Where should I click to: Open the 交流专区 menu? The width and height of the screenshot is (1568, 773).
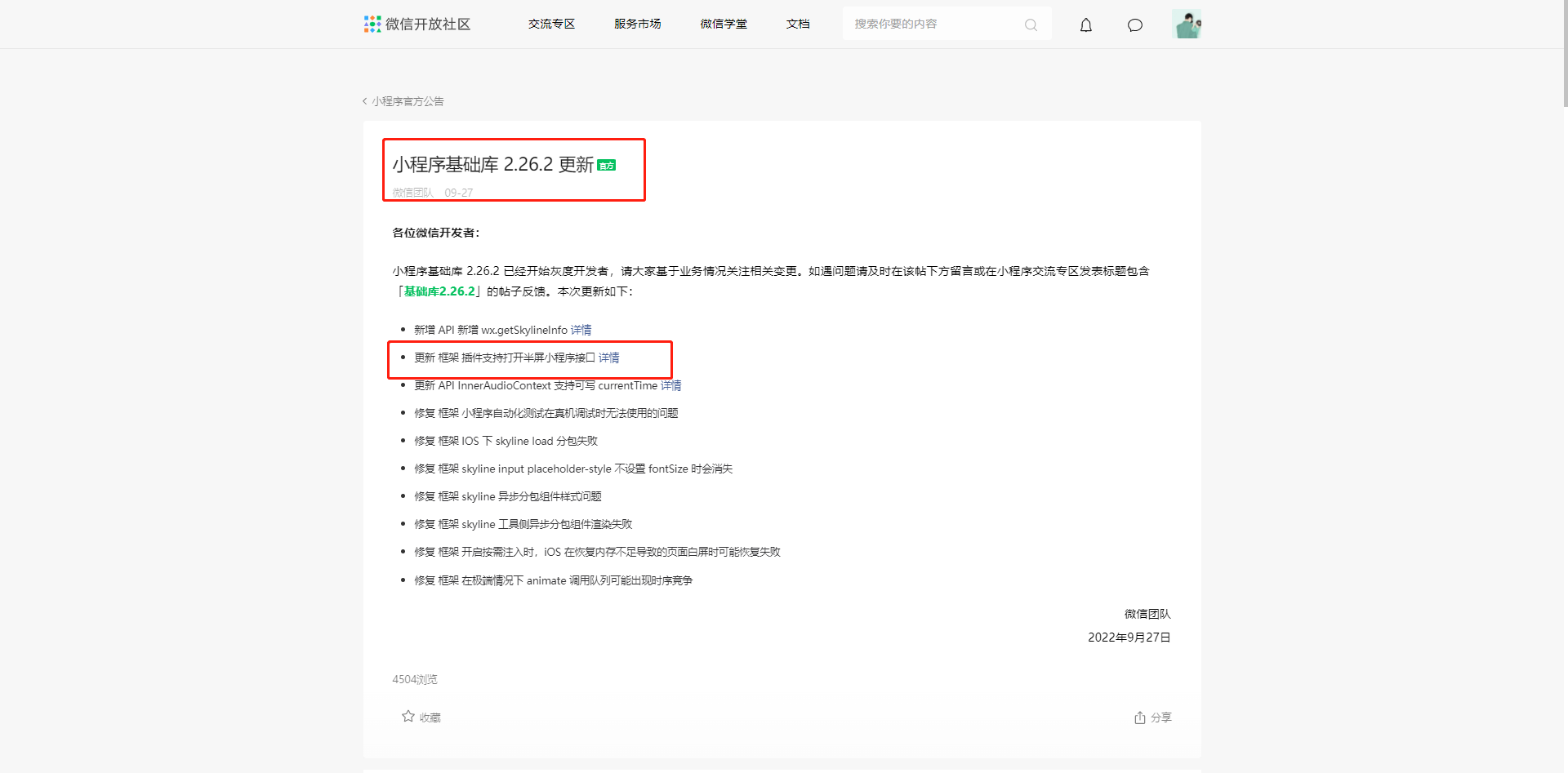(552, 24)
